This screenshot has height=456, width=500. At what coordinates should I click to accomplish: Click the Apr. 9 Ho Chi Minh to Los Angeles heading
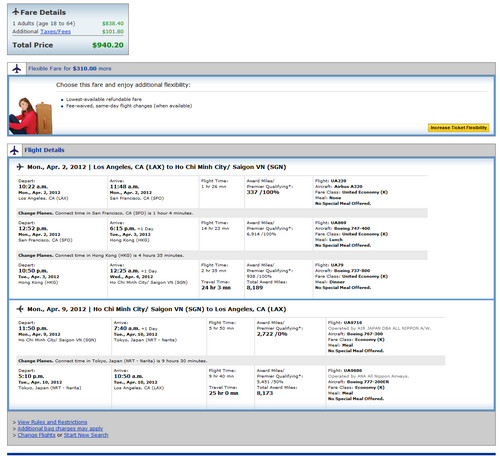[x=157, y=309]
